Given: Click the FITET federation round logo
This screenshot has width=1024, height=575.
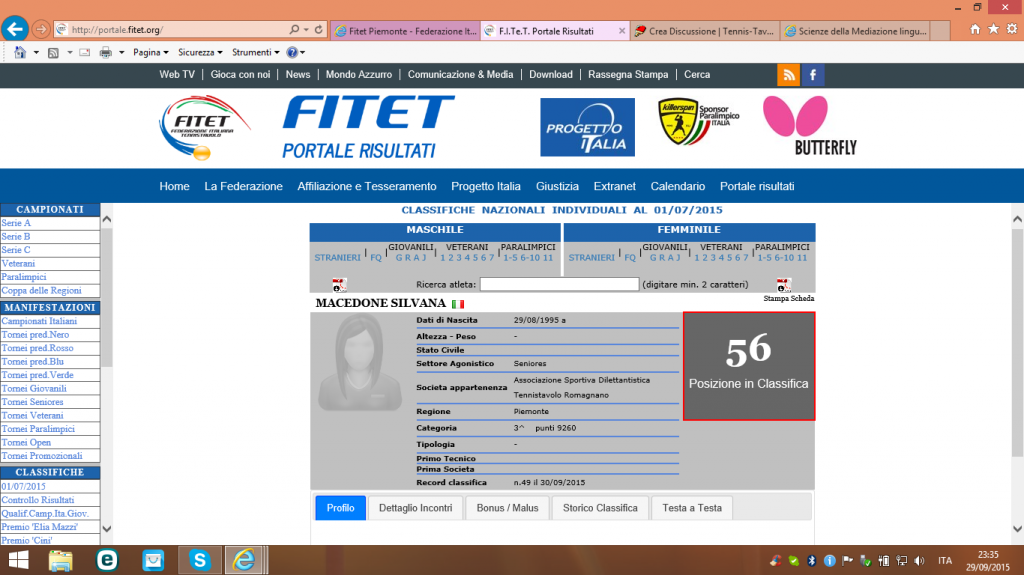Looking at the screenshot, I should click(204, 127).
